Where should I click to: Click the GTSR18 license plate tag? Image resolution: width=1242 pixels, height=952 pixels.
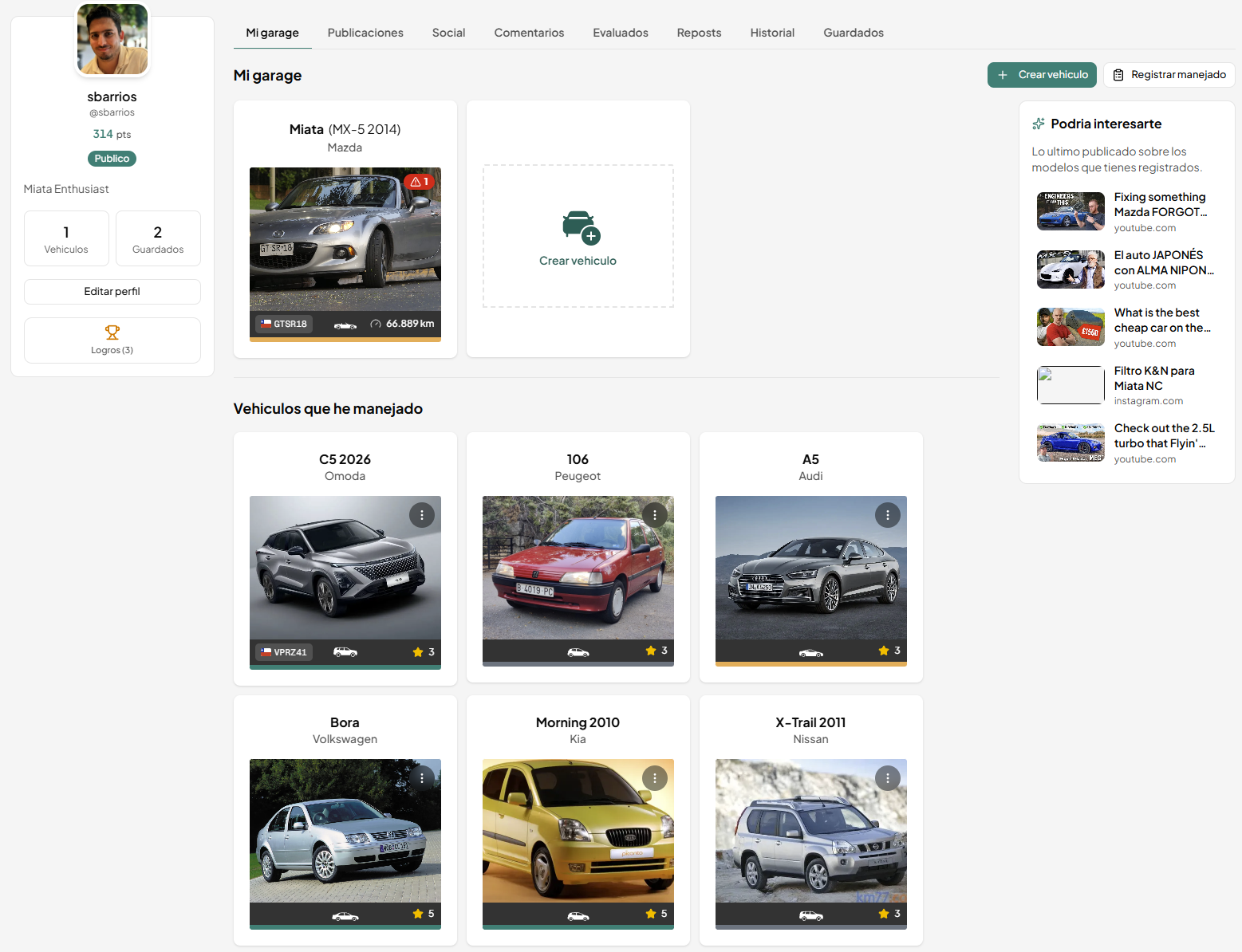(x=284, y=324)
